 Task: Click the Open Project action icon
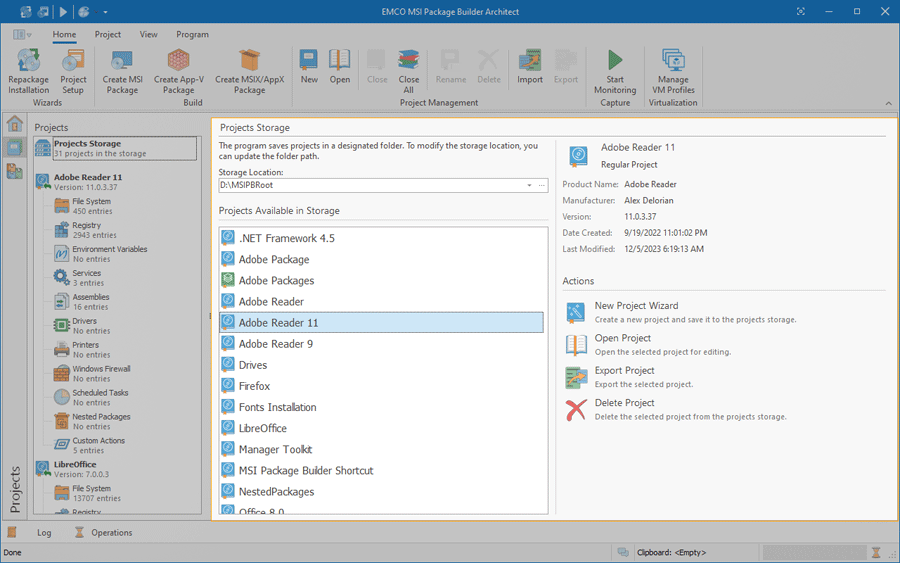pyautogui.click(x=576, y=345)
